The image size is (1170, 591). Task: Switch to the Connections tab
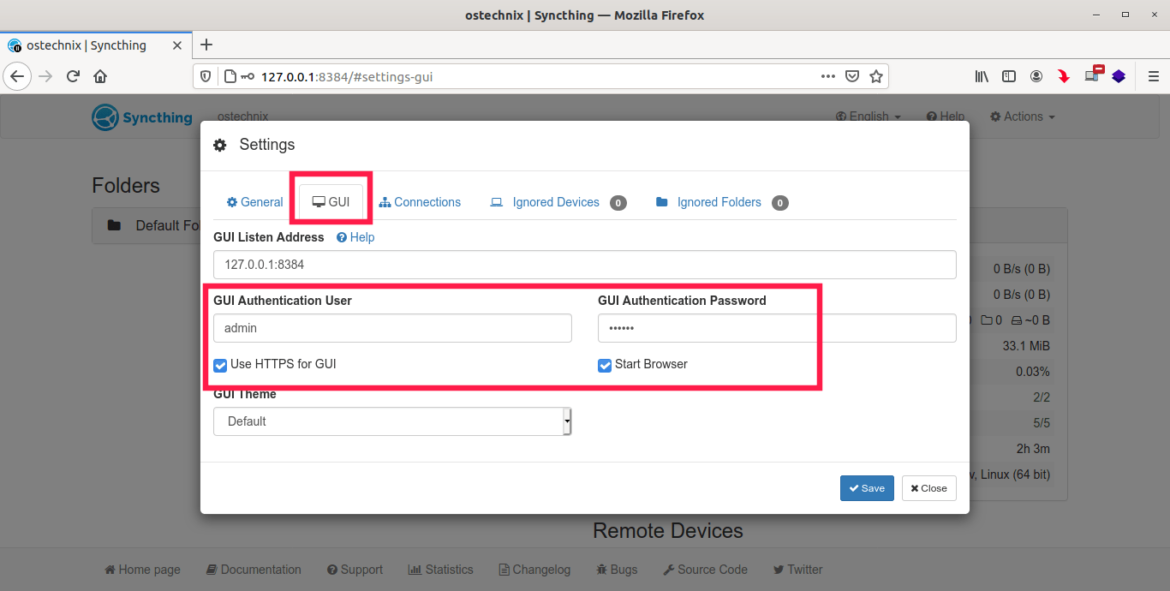pyautogui.click(x=420, y=201)
